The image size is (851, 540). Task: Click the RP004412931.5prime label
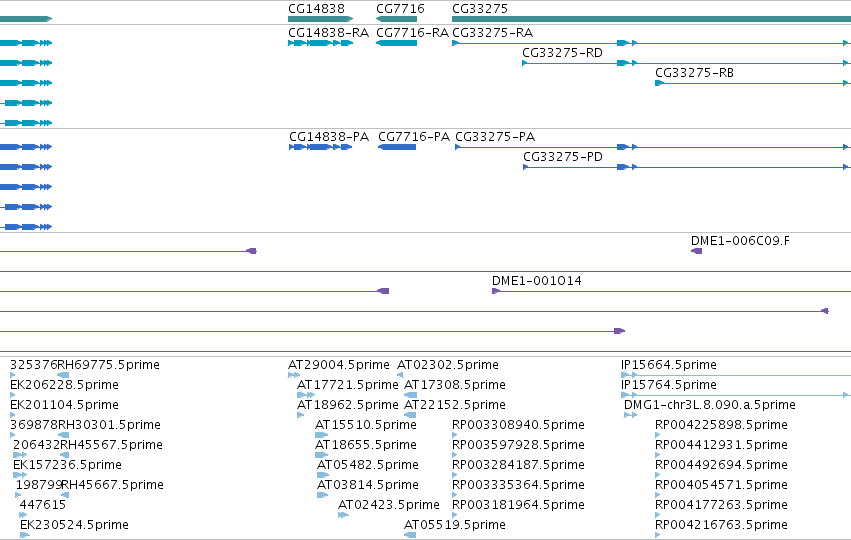click(x=721, y=445)
